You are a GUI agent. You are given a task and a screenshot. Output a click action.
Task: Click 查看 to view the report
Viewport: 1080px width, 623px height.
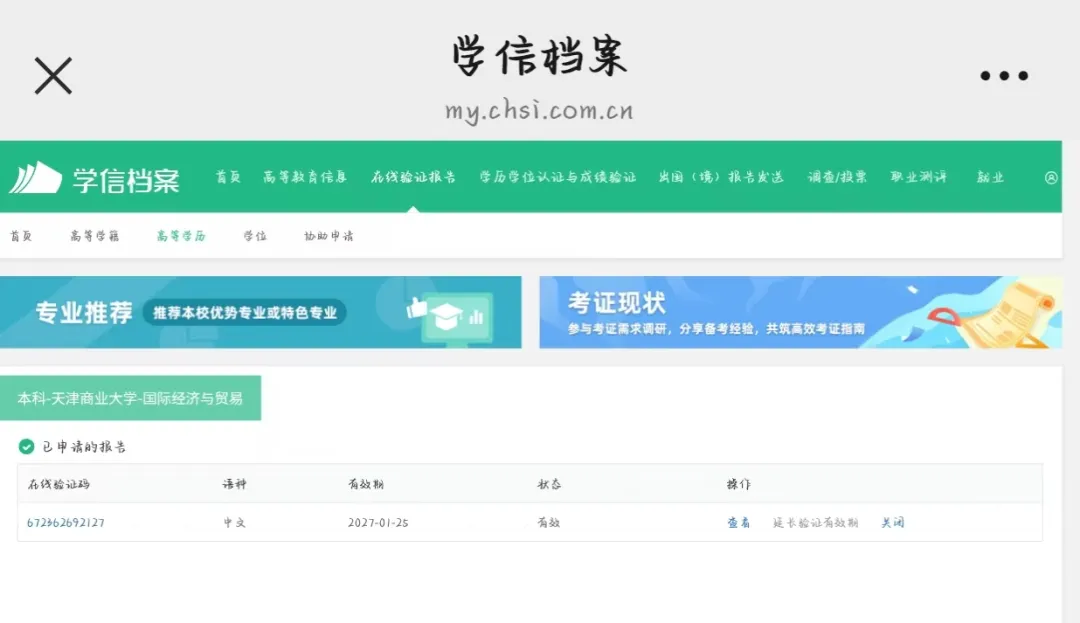click(738, 522)
